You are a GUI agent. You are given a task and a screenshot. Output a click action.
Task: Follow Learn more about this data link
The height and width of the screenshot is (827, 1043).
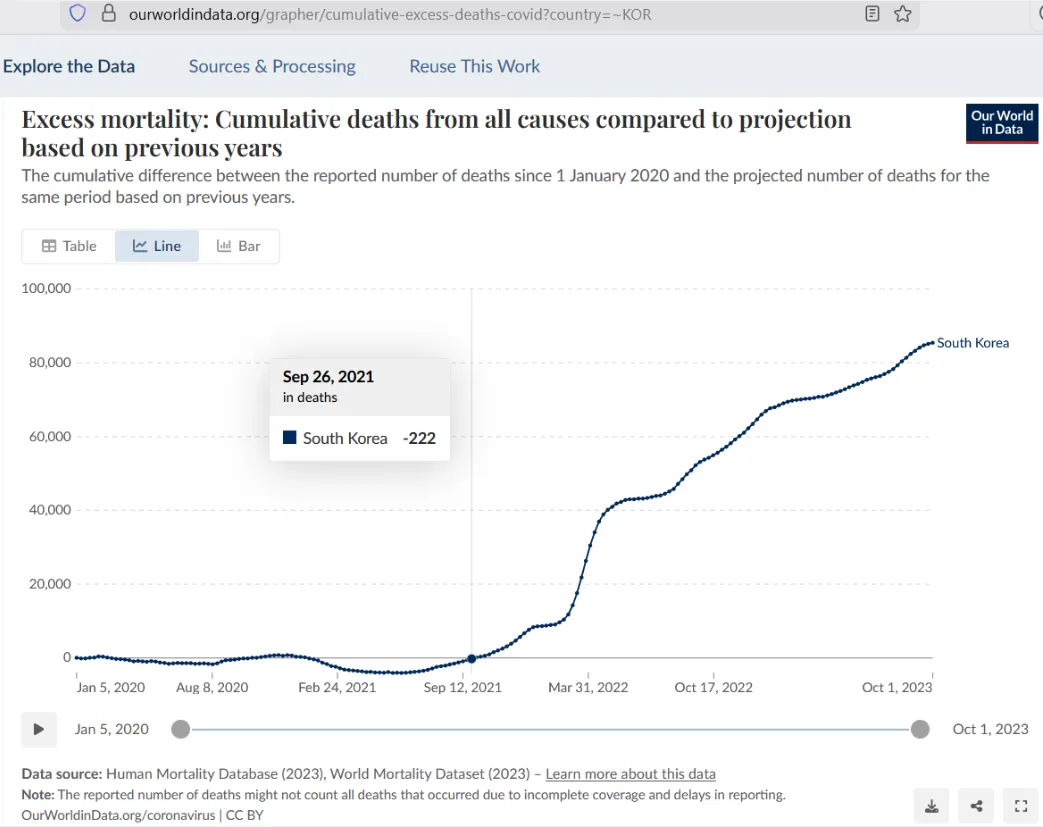(x=631, y=774)
